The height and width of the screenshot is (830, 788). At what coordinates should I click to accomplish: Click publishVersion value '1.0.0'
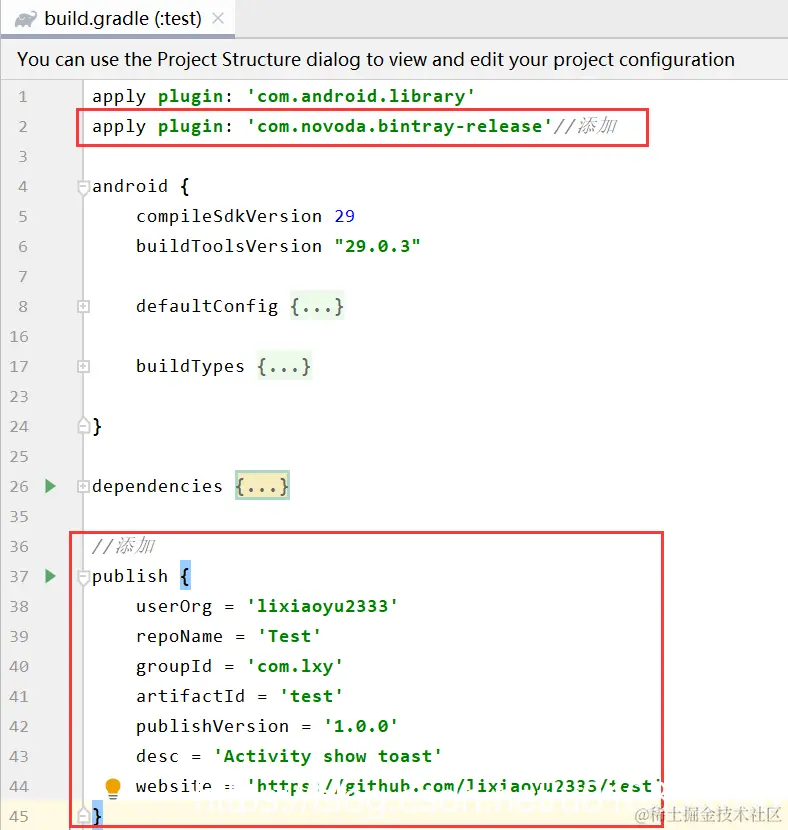[x=361, y=726]
